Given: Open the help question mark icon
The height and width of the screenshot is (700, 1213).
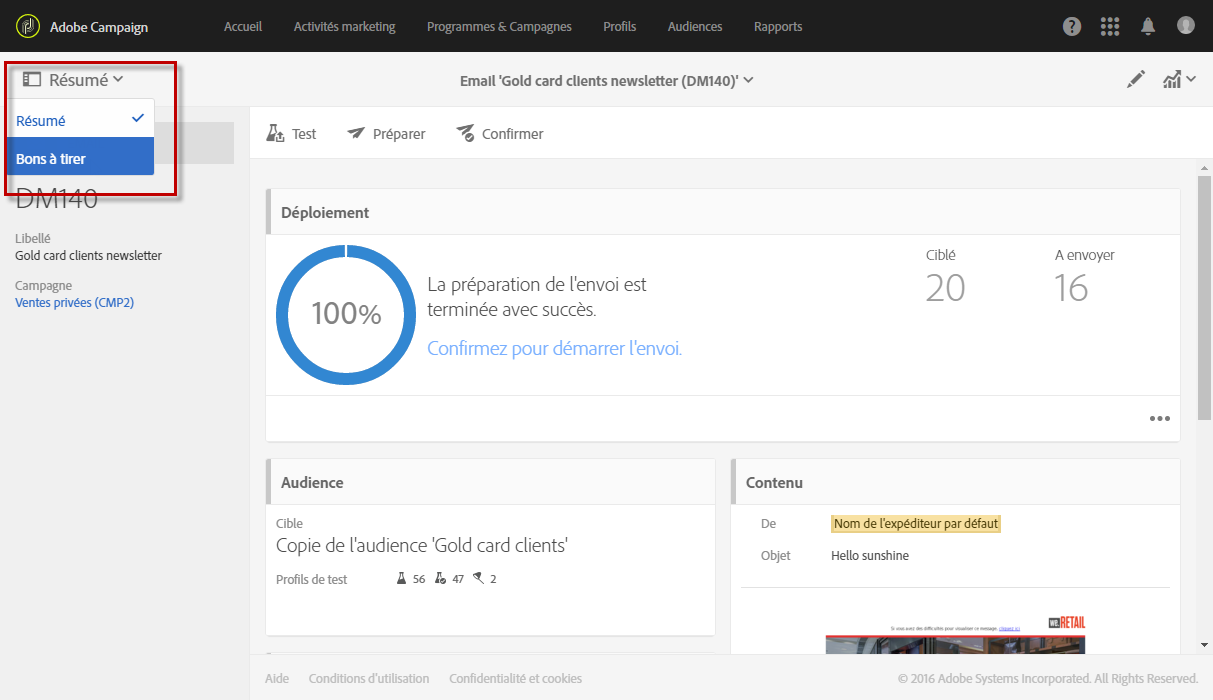Looking at the screenshot, I should point(1072,27).
